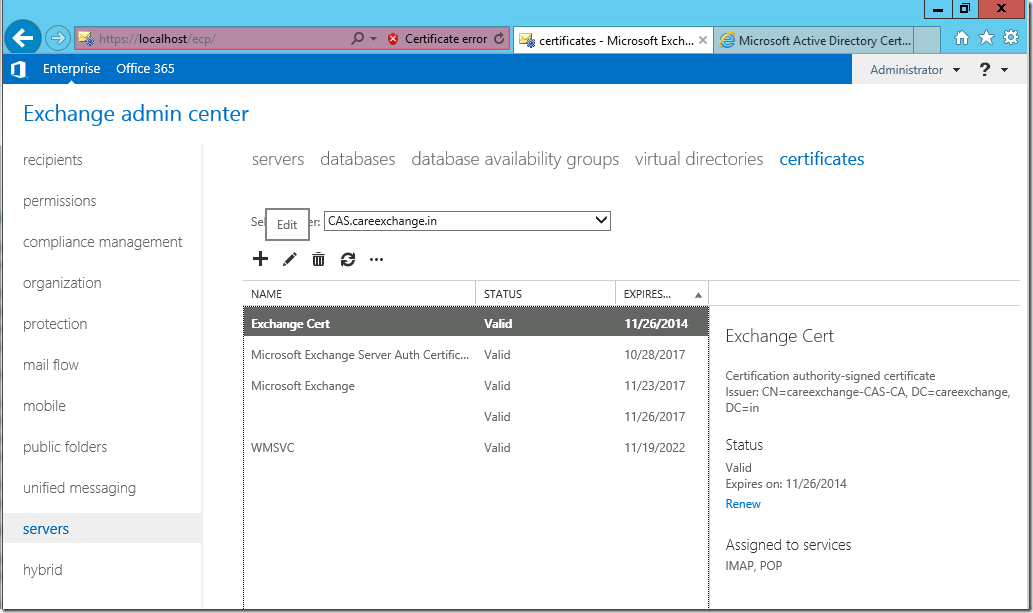This screenshot has width=1033, height=613.
Task: Open organization section
Action: pyautogui.click(x=63, y=283)
